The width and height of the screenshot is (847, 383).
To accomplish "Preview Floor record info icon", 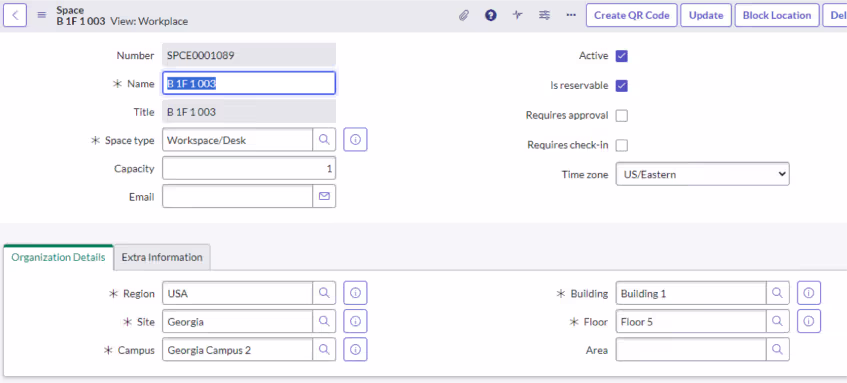I will coord(809,321).
